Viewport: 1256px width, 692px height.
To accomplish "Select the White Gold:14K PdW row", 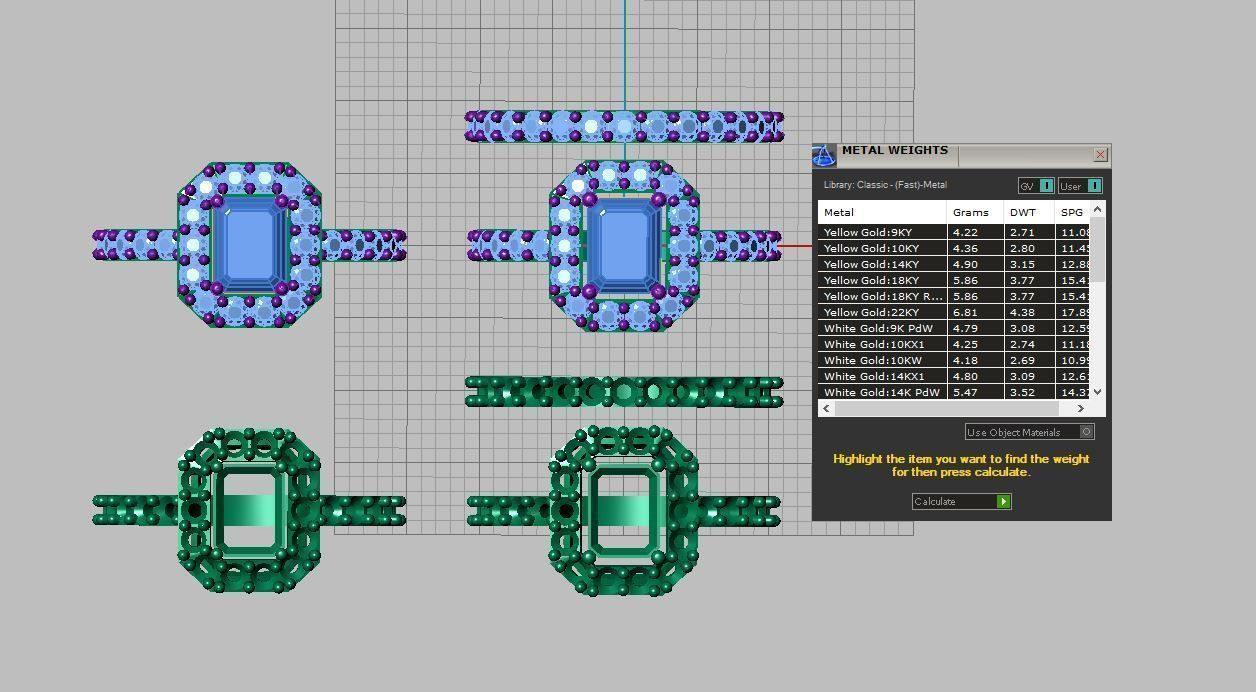I will pyautogui.click(x=954, y=392).
